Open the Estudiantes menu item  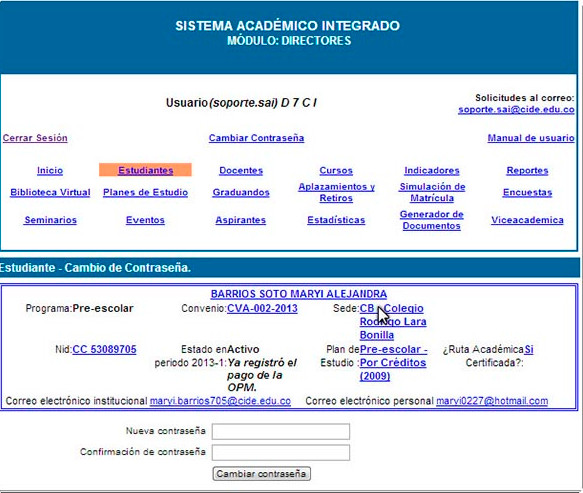pos(145,170)
